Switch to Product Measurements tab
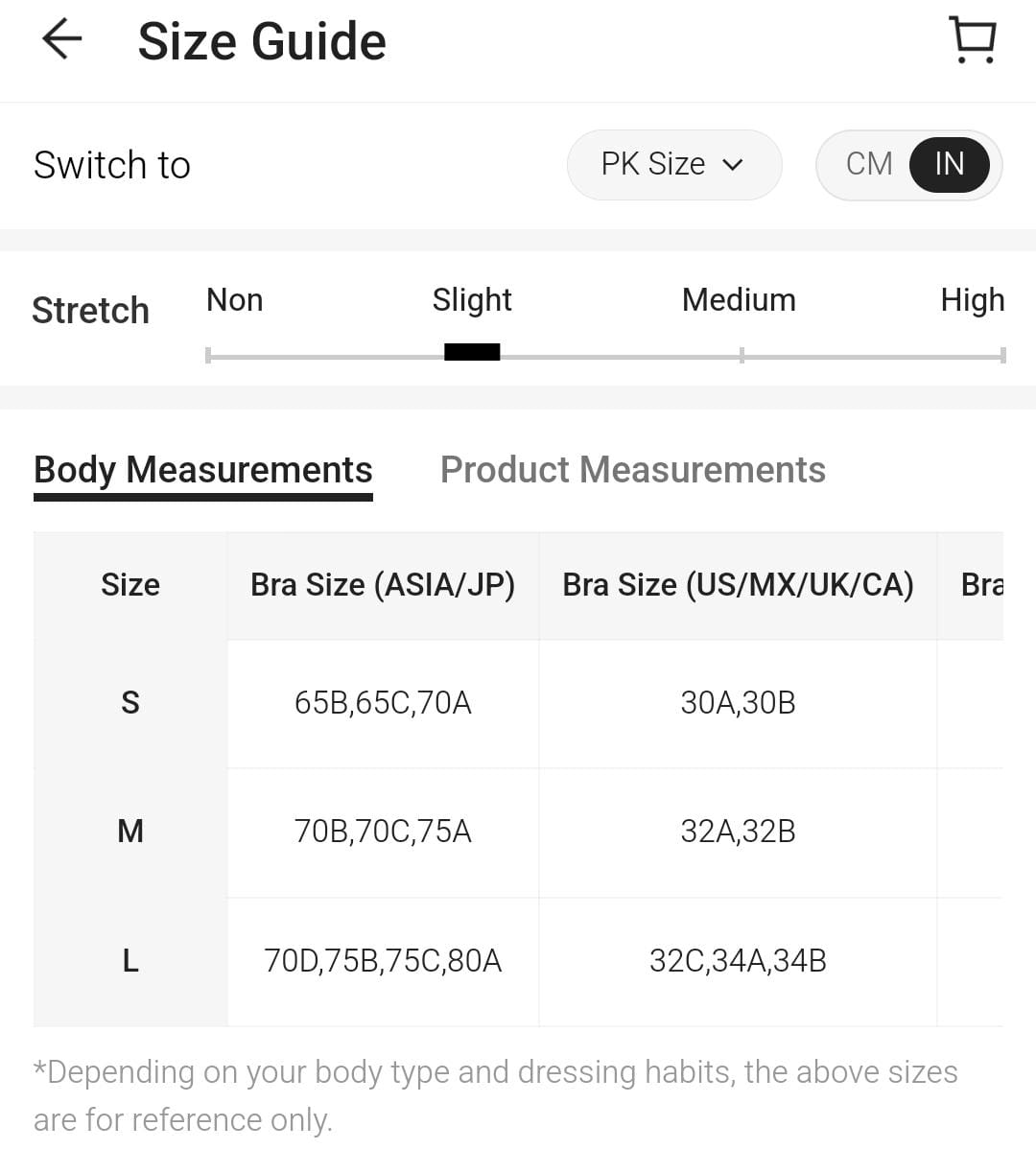The image size is (1036, 1173). (632, 470)
